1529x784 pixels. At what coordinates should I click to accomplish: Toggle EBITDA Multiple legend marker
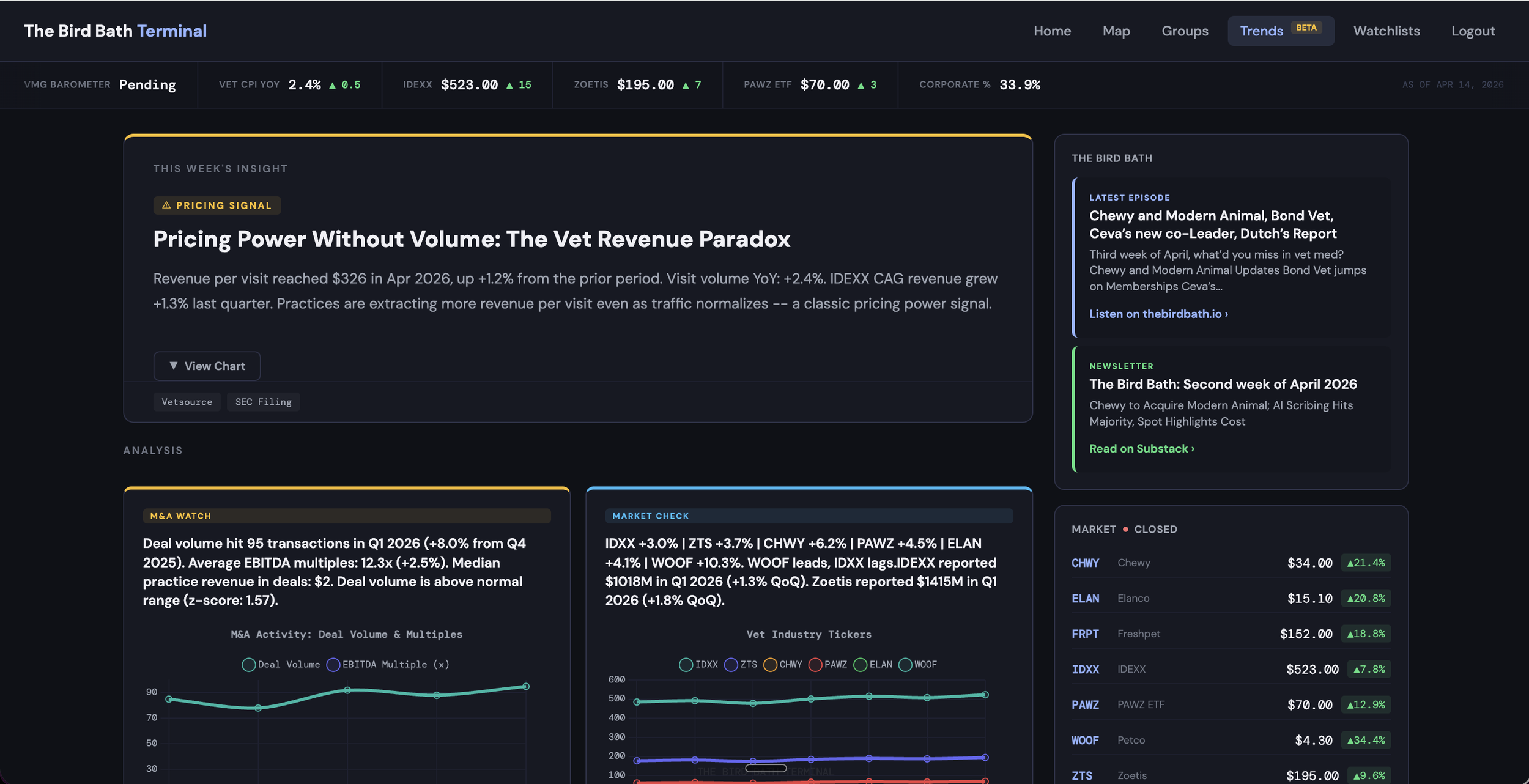333,665
